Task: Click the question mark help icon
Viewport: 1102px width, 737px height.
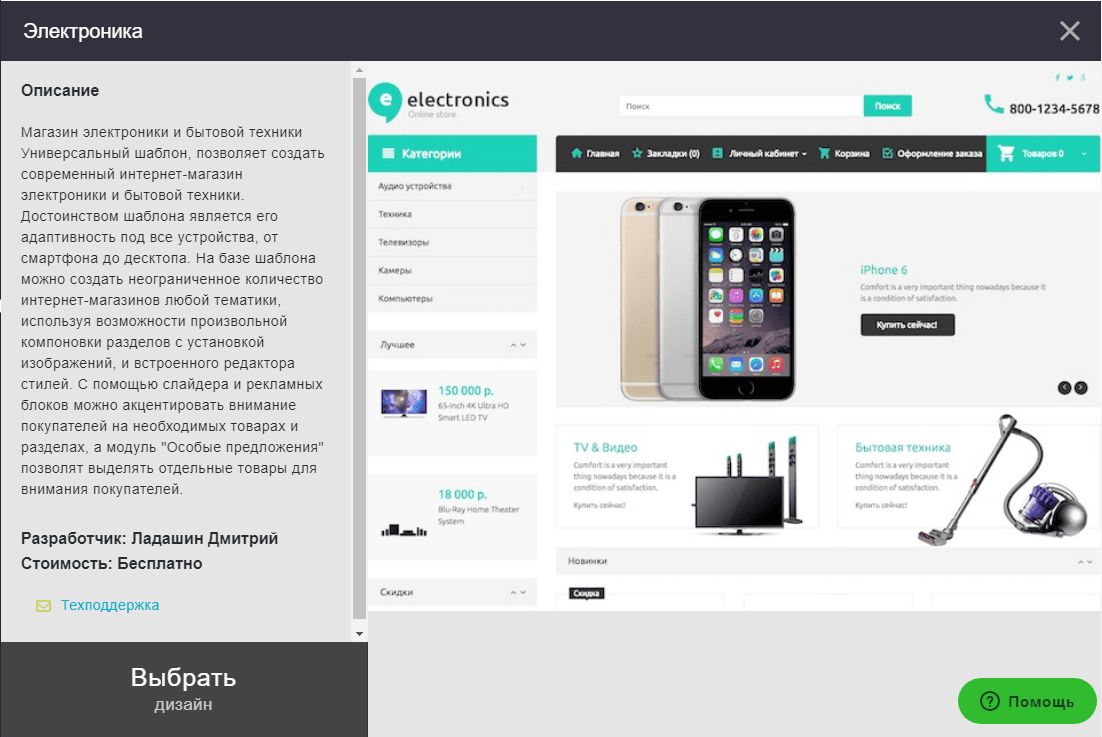Action: pyautogui.click(x=990, y=701)
